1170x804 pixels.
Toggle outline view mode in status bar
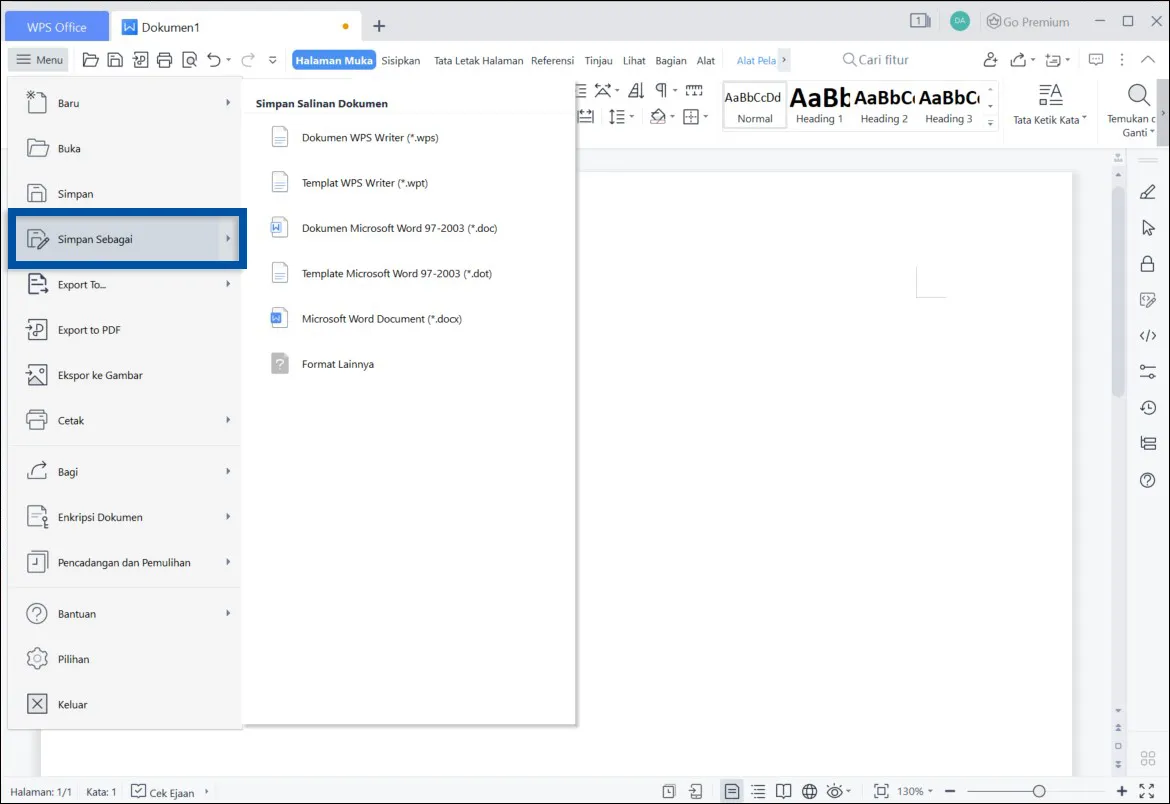coord(758,791)
